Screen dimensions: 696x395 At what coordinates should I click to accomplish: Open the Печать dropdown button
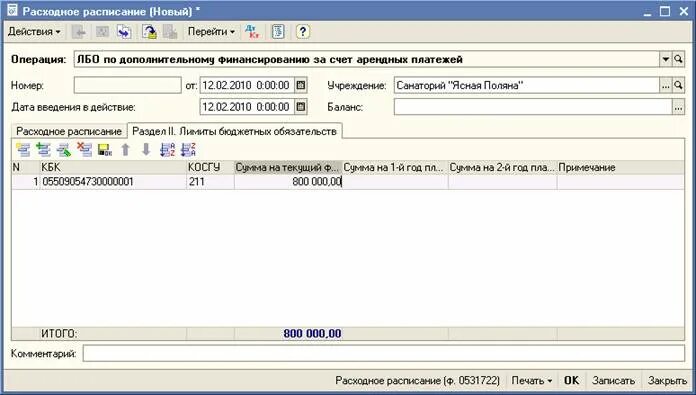(x=531, y=380)
